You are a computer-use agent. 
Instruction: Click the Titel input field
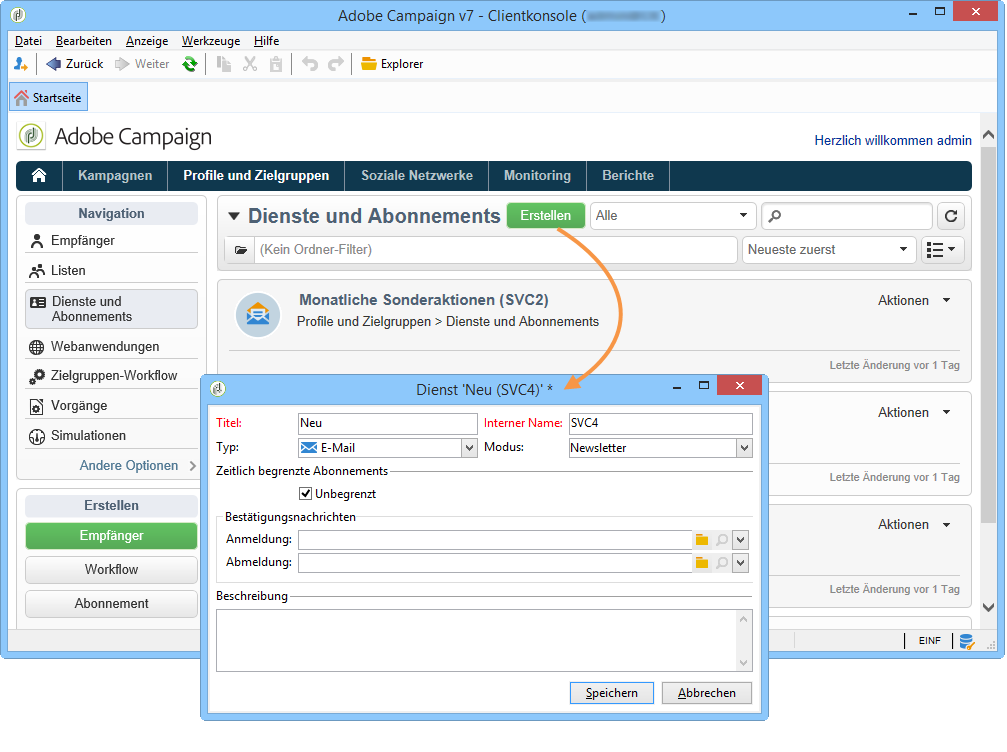click(388, 423)
